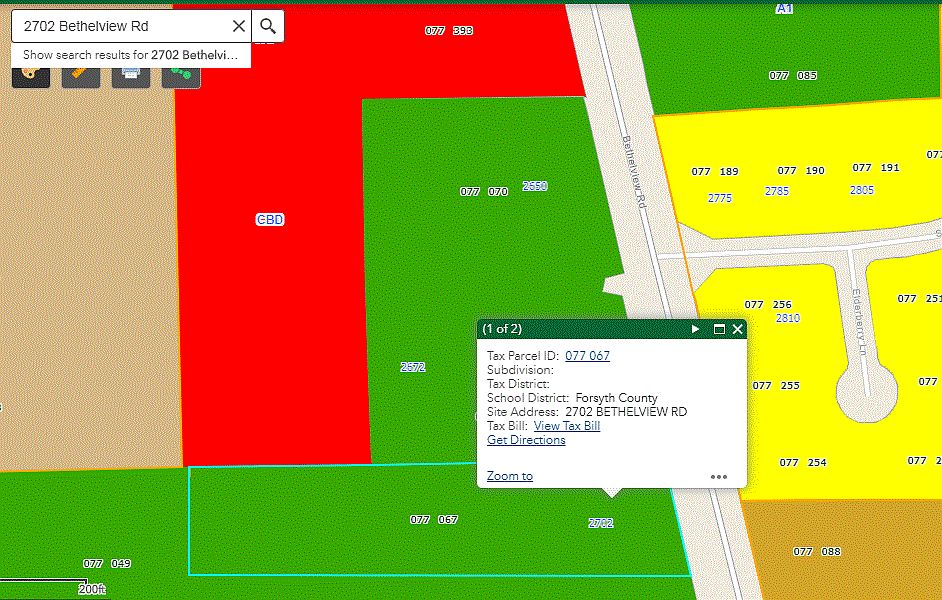Click parcel 077 088 in orange zone
This screenshot has width=942, height=600.
tap(816, 552)
